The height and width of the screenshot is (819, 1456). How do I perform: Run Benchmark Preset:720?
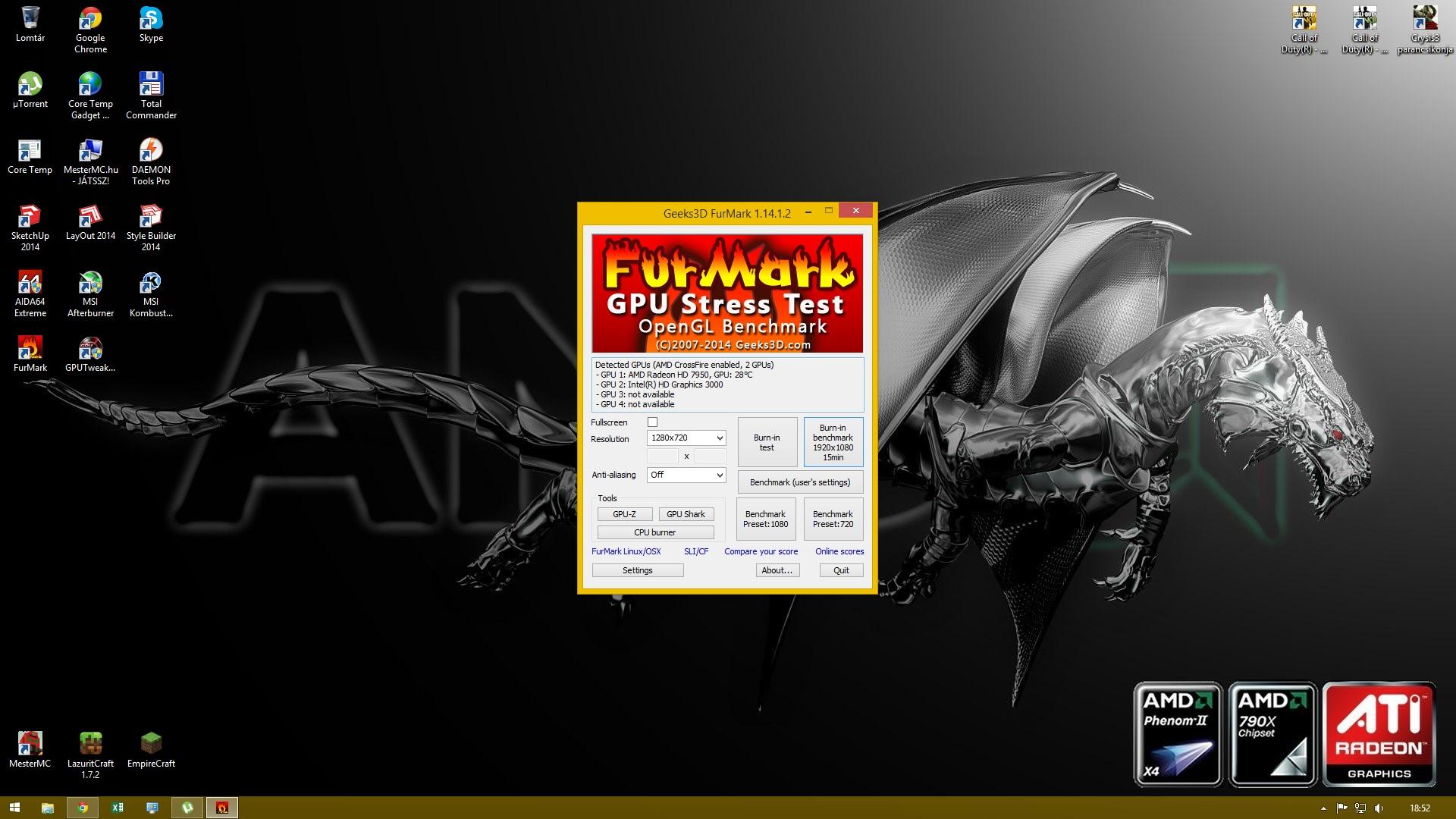[x=833, y=519]
